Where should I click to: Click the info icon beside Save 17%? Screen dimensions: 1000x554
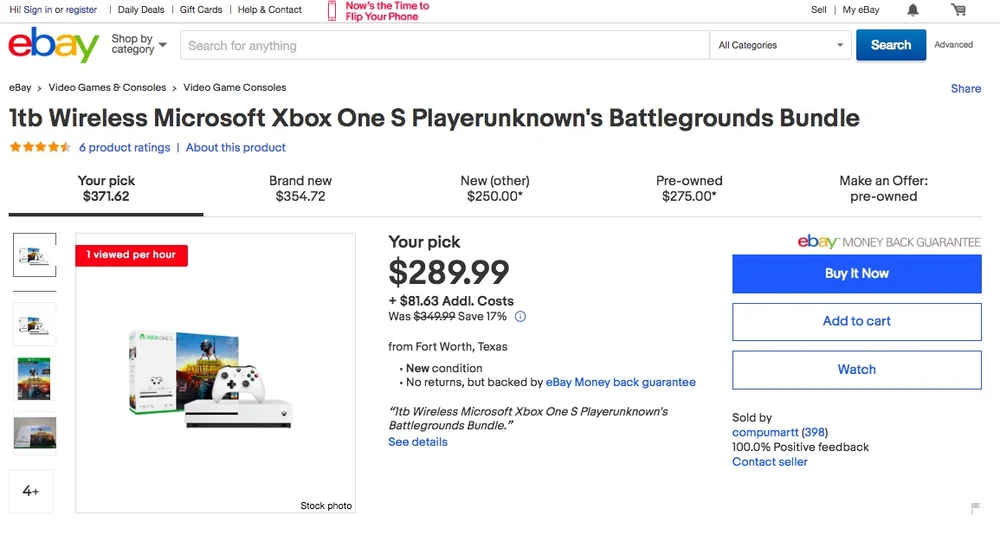point(520,317)
